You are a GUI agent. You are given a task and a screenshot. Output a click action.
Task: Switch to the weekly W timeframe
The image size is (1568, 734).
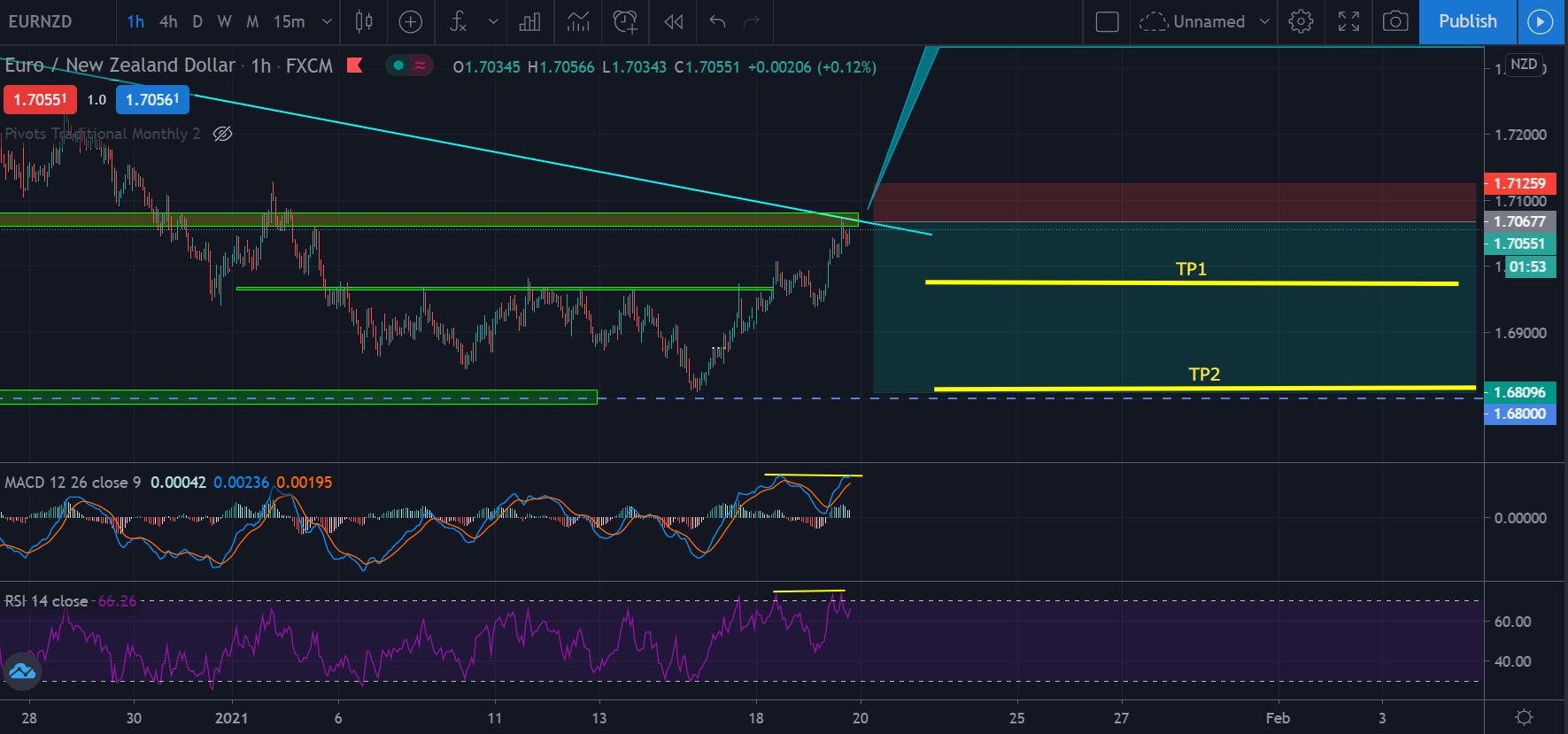[224, 21]
